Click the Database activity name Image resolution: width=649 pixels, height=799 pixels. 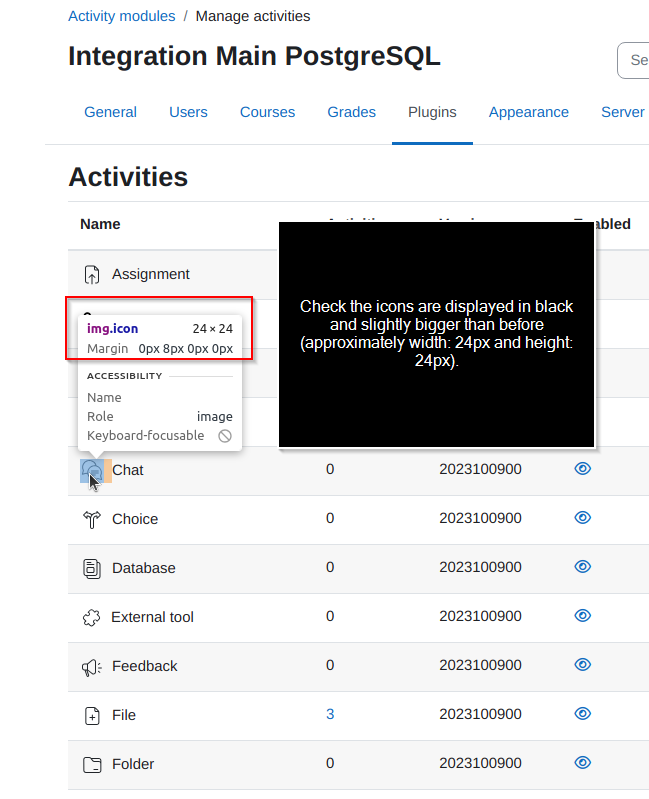[144, 568]
